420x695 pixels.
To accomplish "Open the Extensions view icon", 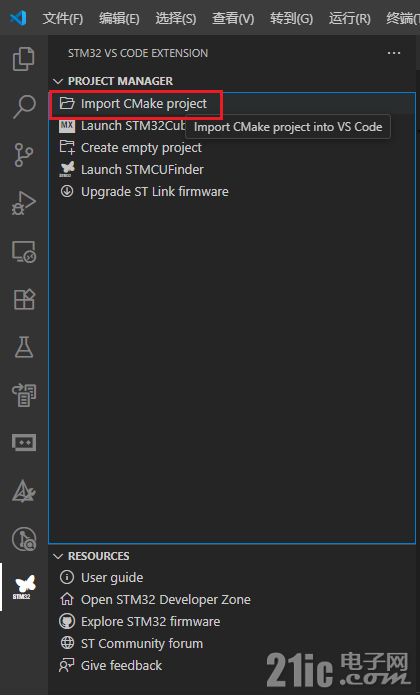I will pos(23,299).
